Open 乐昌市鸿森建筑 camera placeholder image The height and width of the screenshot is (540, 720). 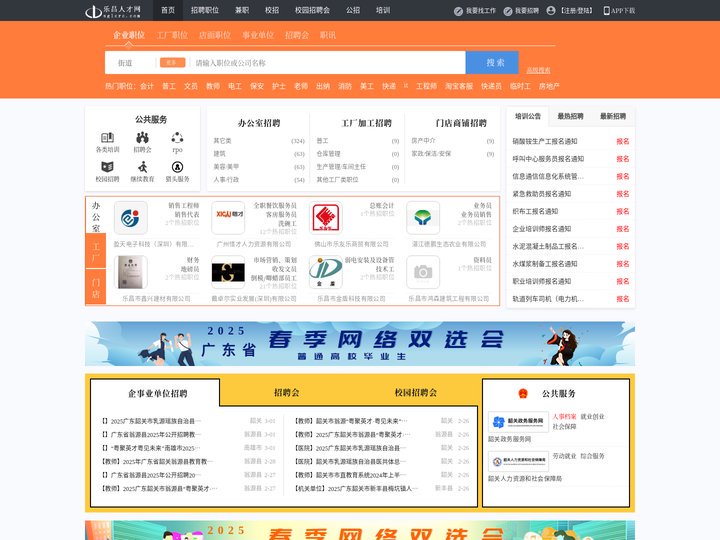pos(423,272)
